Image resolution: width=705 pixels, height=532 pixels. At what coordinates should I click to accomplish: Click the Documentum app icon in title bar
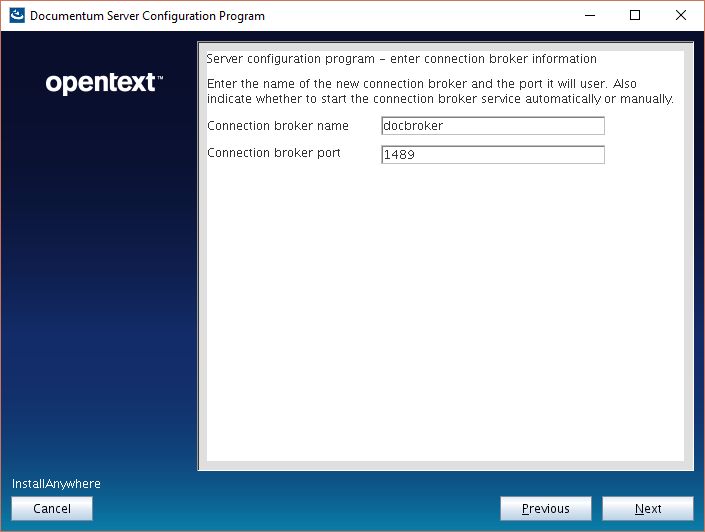(x=16, y=15)
